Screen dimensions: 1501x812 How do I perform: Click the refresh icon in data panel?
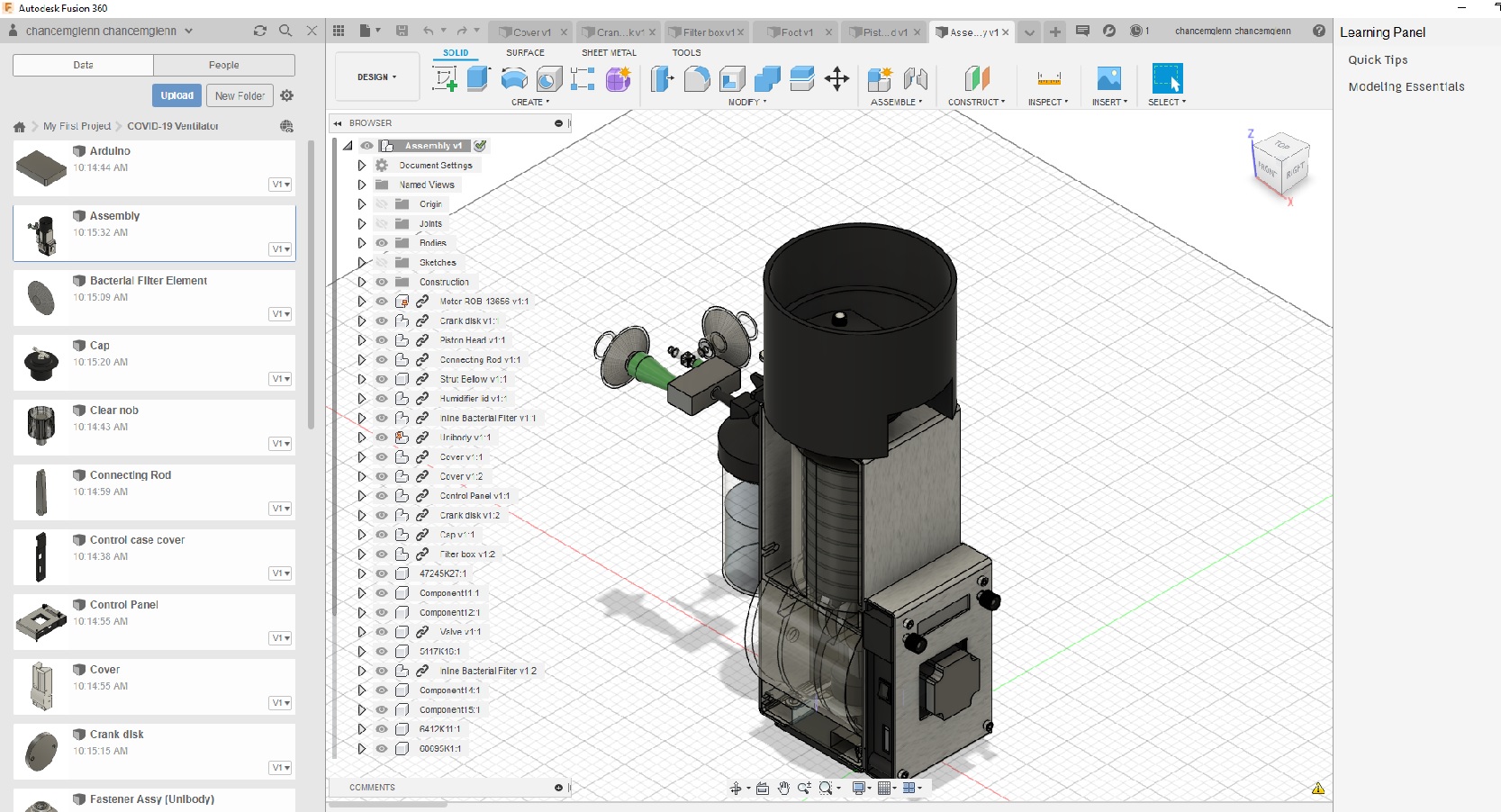coord(260,31)
